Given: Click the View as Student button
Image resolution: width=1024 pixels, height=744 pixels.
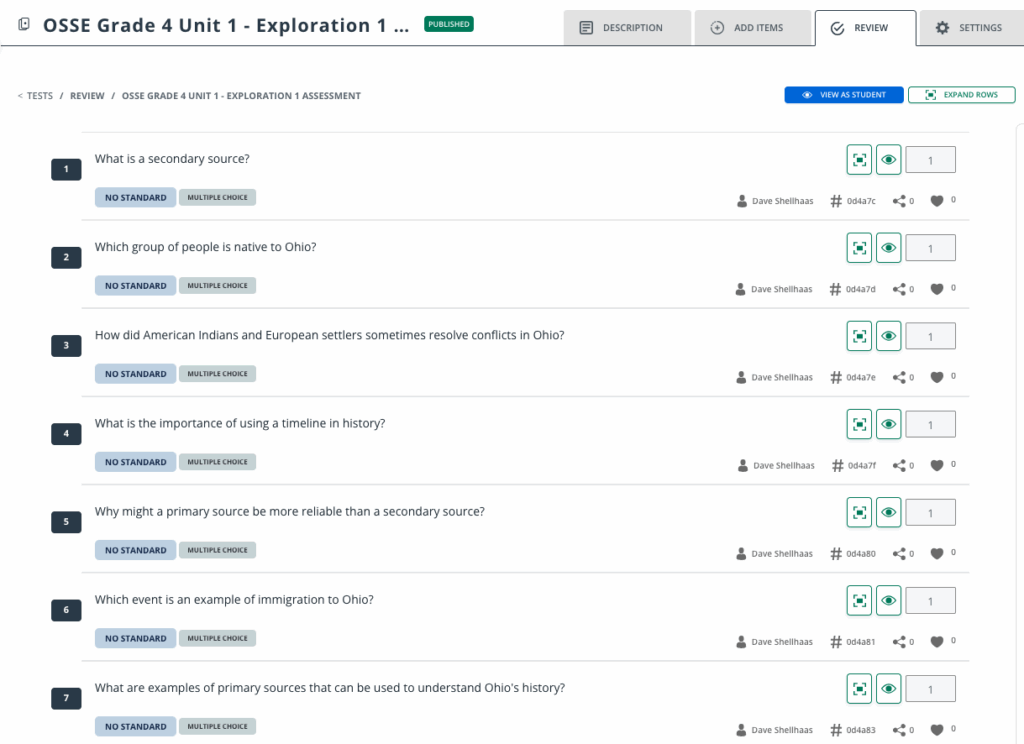Looking at the screenshot, I should tap(844, 95).
